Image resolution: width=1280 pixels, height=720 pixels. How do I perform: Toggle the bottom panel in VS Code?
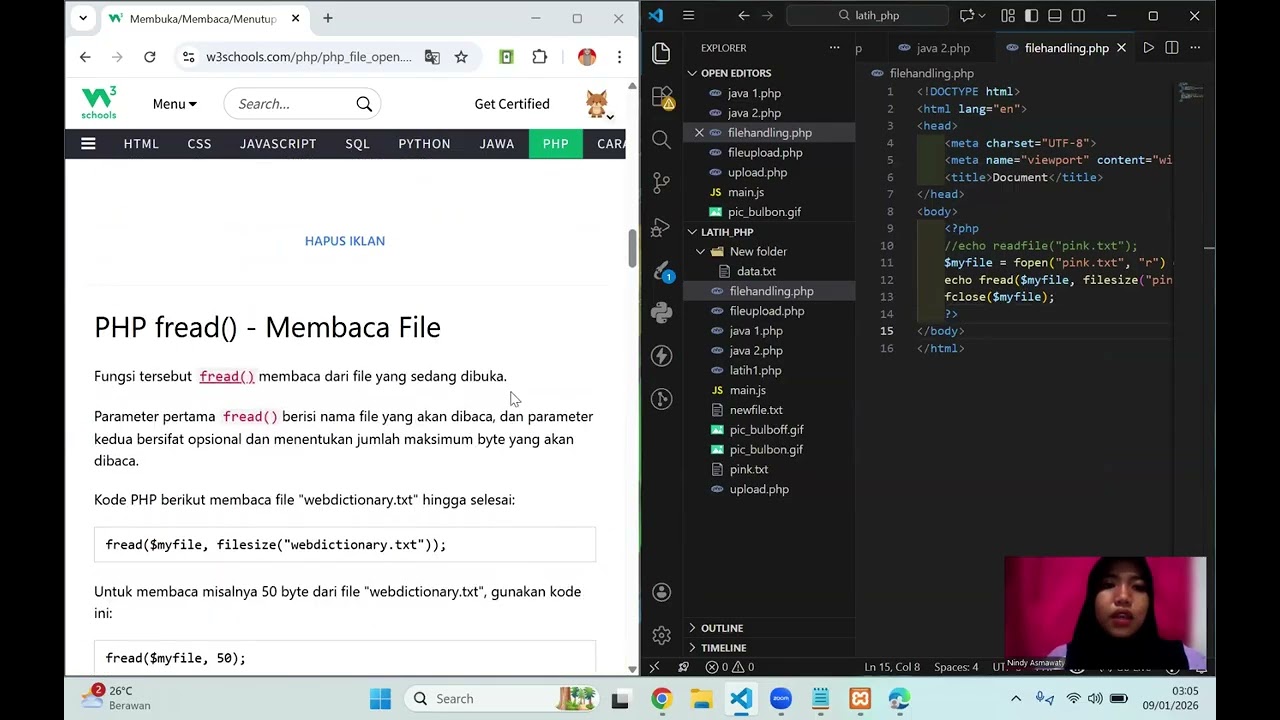[x=1054, y=15]
